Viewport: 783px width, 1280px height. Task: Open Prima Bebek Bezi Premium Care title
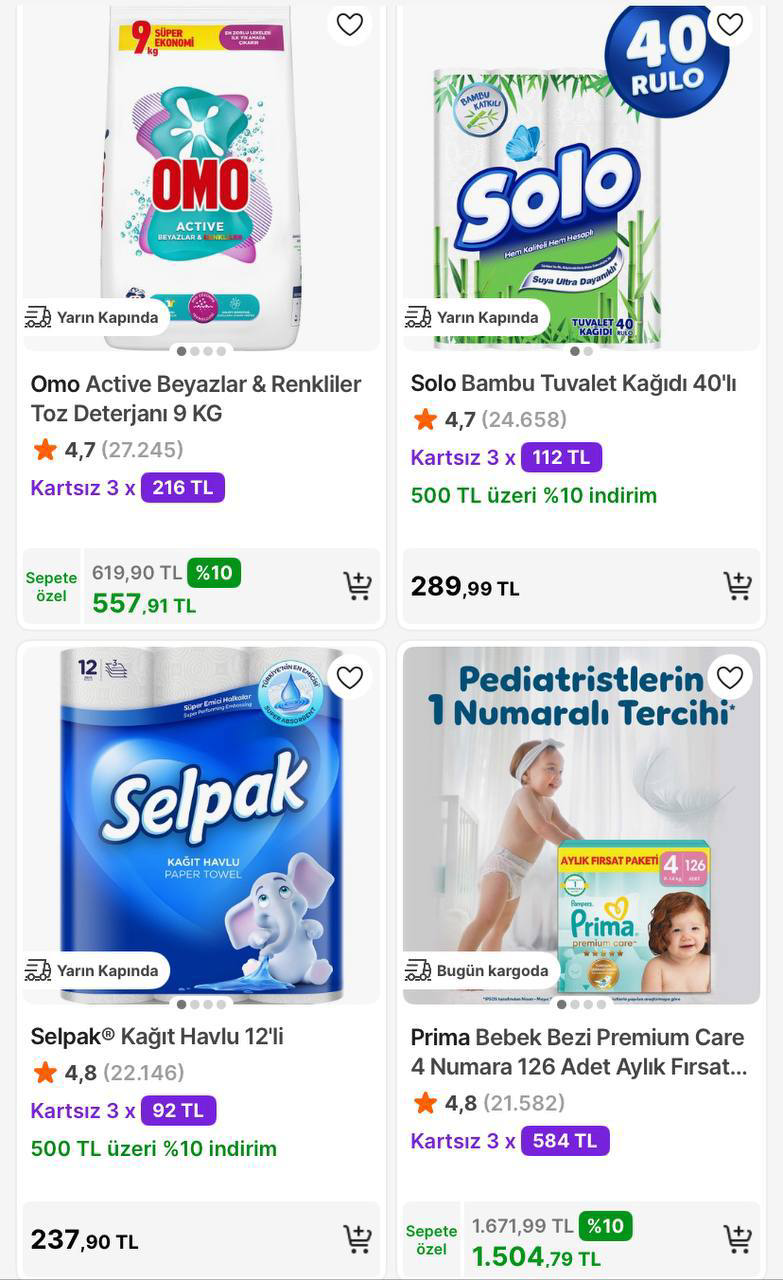(x=577, y=1052)
